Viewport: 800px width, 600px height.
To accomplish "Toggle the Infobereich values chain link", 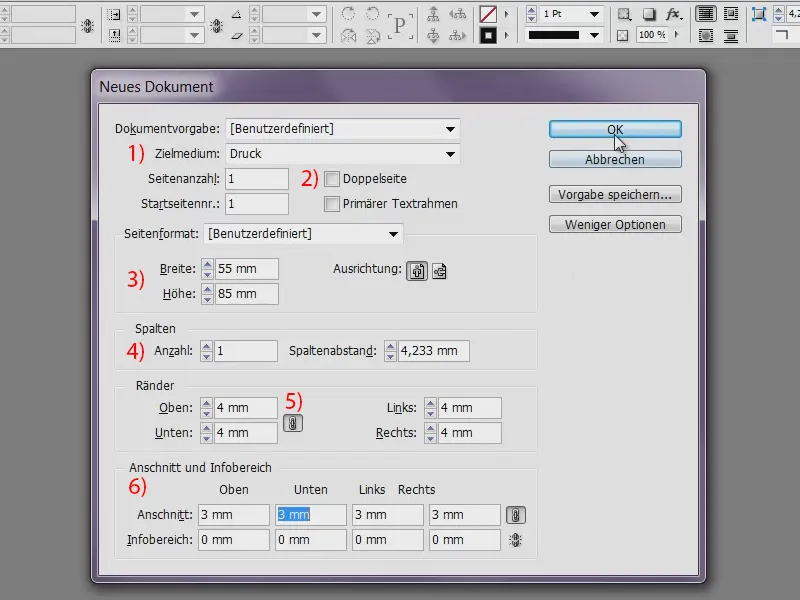I will coord(516,540).
